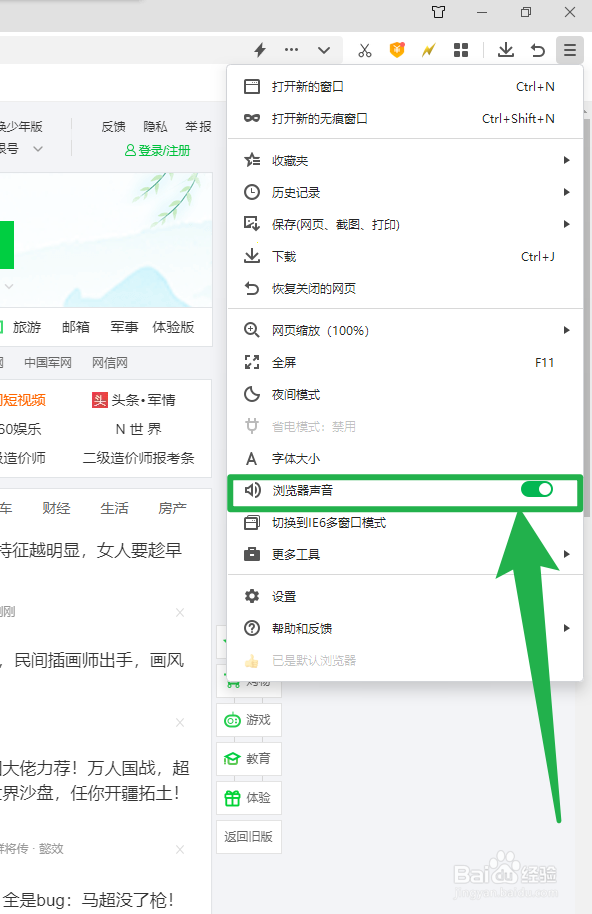Switch to the 财经 news tab
592x914 pixels.
[57, 508]
